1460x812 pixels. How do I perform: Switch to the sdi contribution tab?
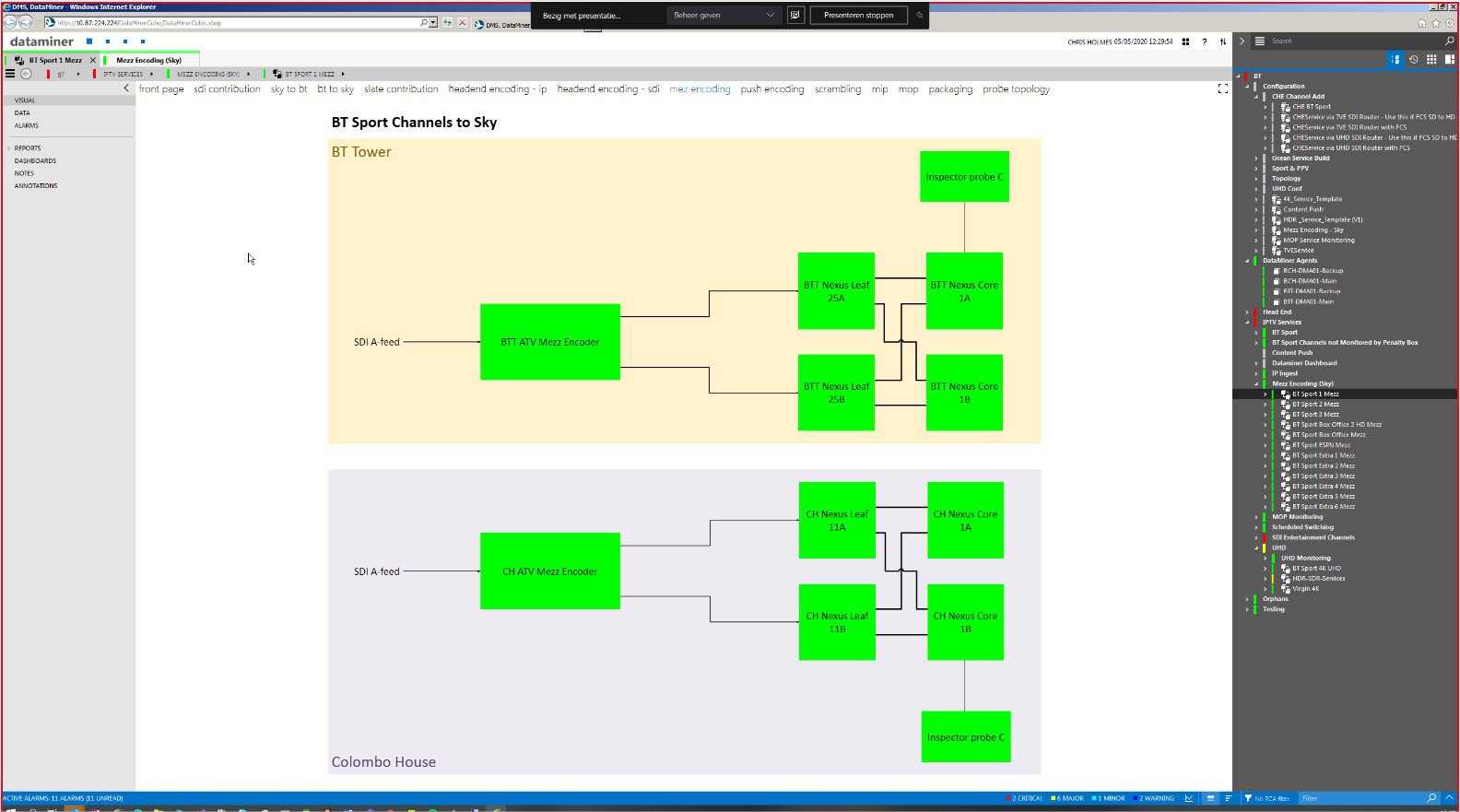(227, 89)
